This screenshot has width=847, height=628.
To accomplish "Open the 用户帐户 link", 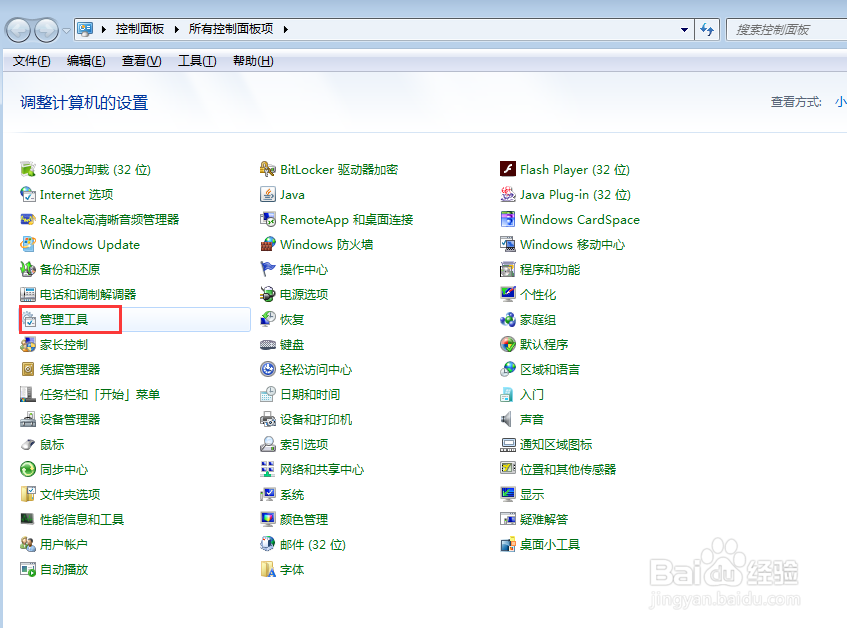I will 63,544.
